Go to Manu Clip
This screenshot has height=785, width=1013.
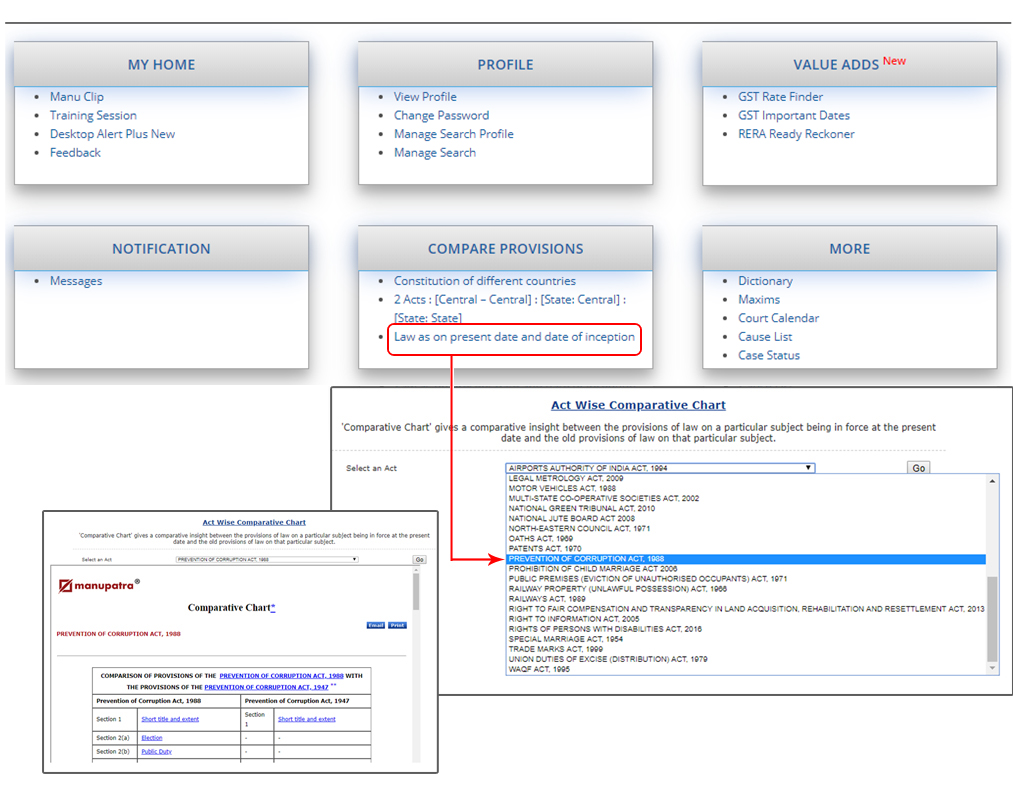click(77, 97)
